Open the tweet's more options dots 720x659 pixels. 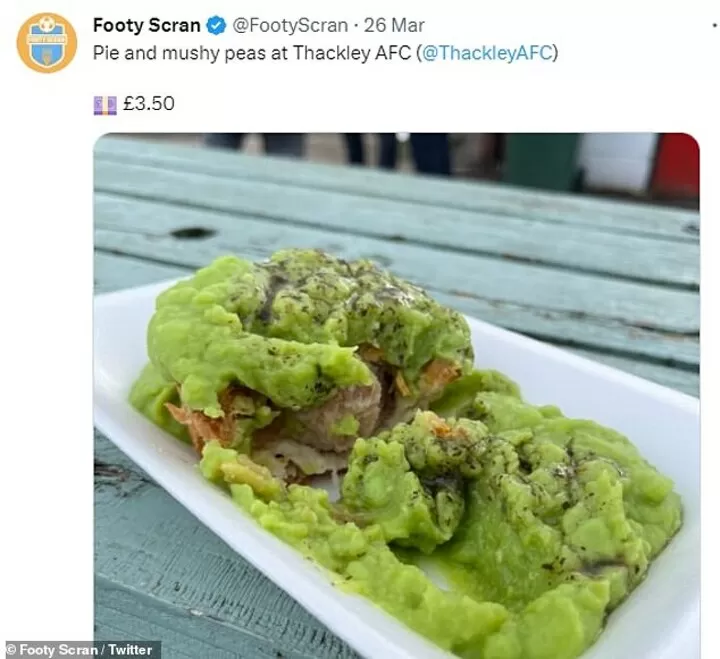714,26
